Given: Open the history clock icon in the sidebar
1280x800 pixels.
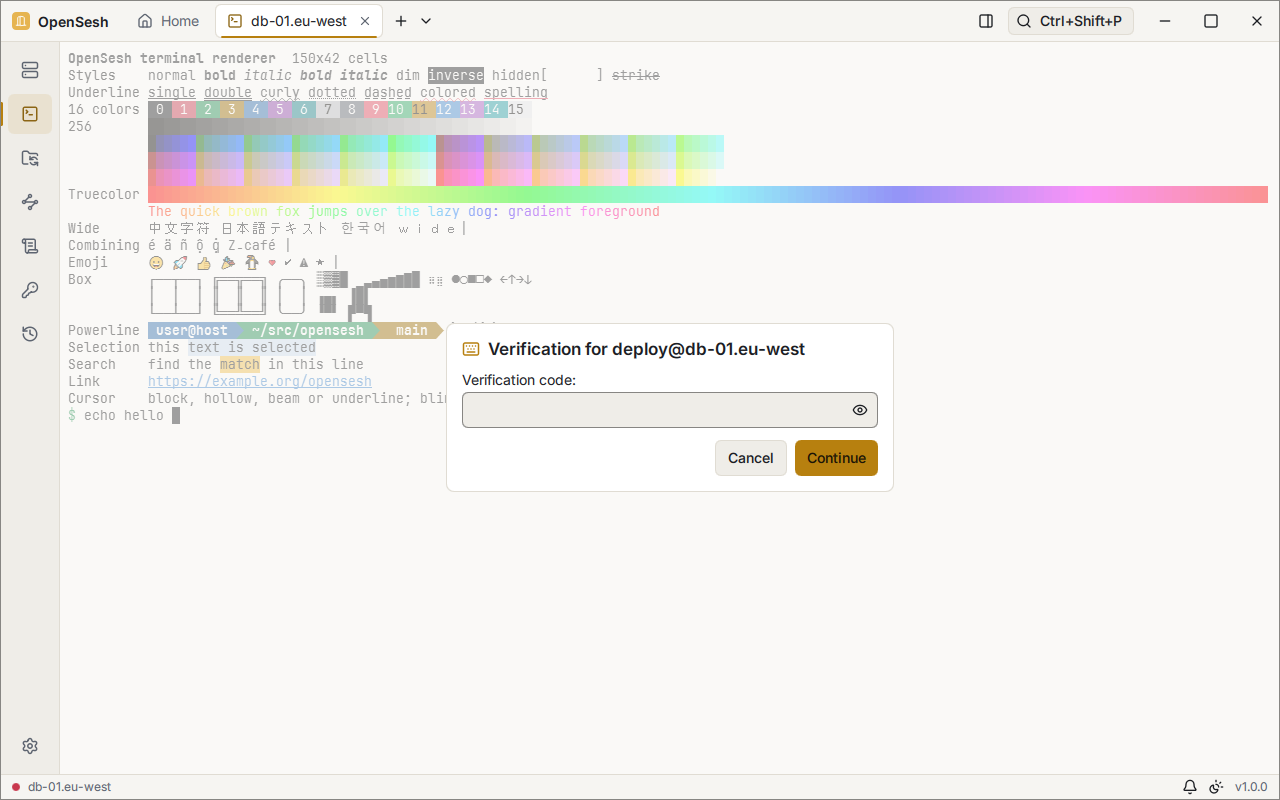Looking at the screenshot, I should pos(30,334).
